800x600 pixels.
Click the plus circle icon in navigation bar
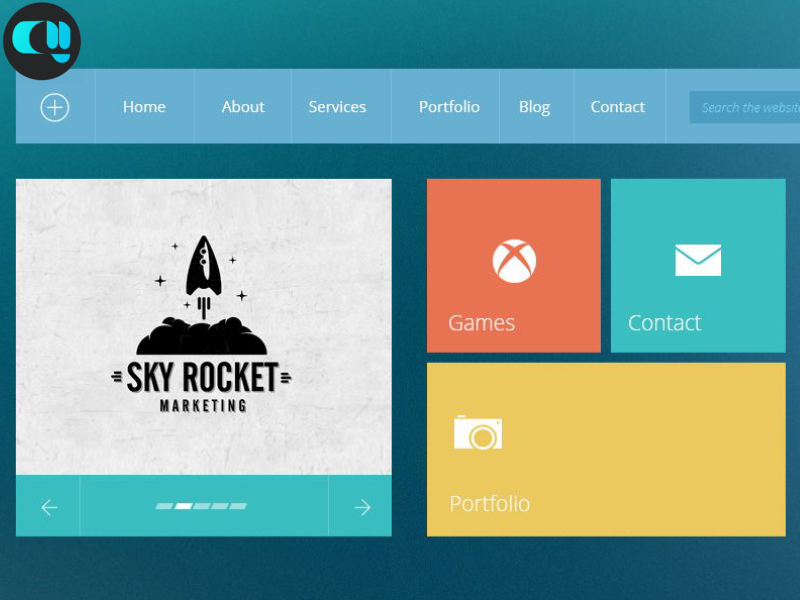55,107
